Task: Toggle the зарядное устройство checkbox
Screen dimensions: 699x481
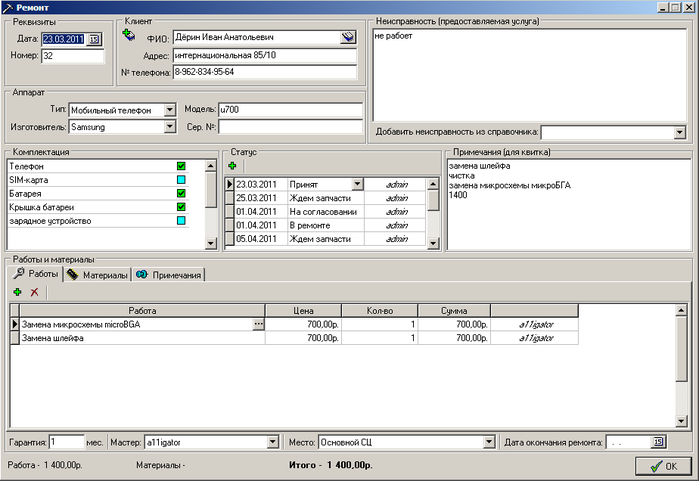Action: [x=181, y=220]
